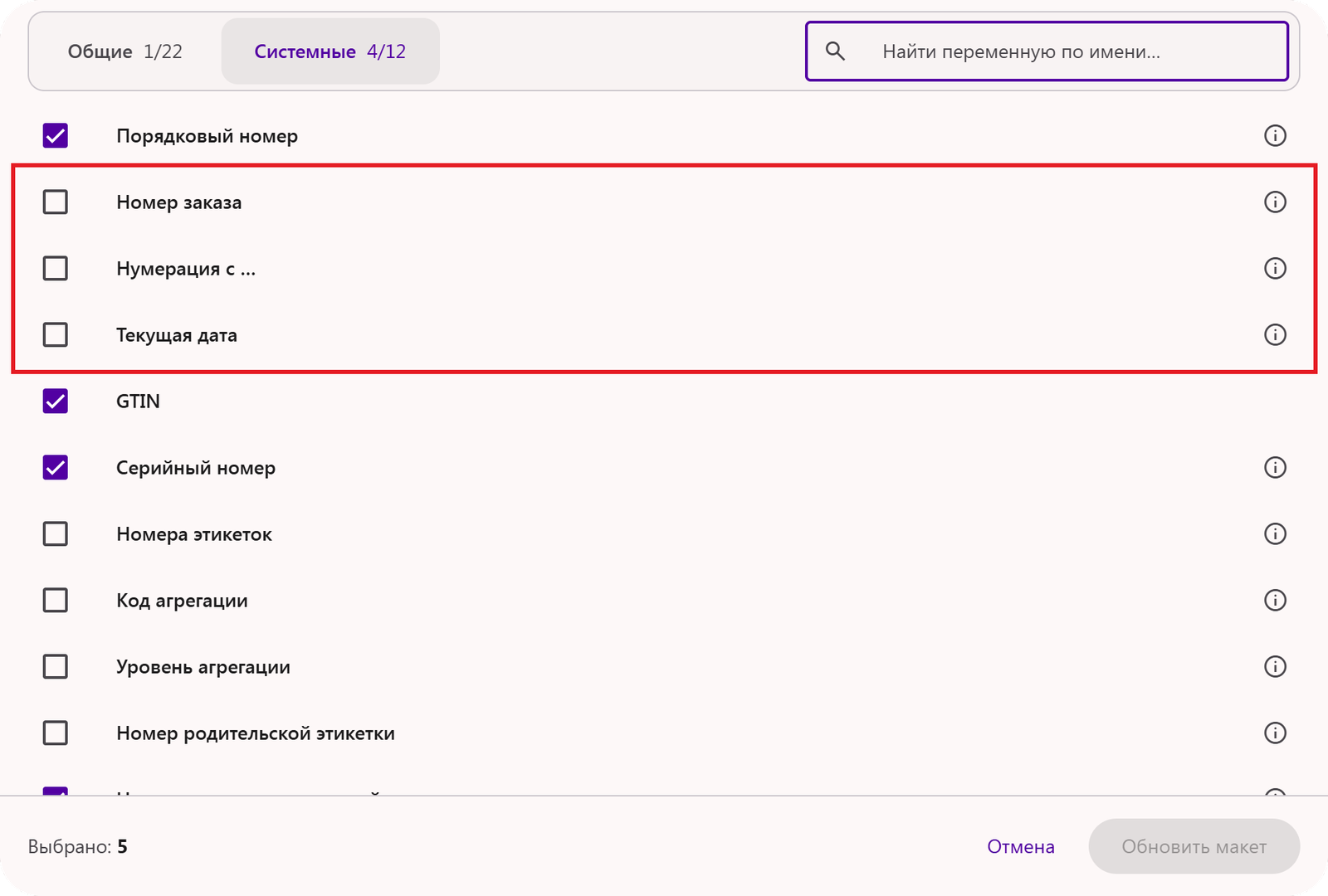
Task: Click the GTIN label text
Action: pyautogui.click(x=138, y=401)
